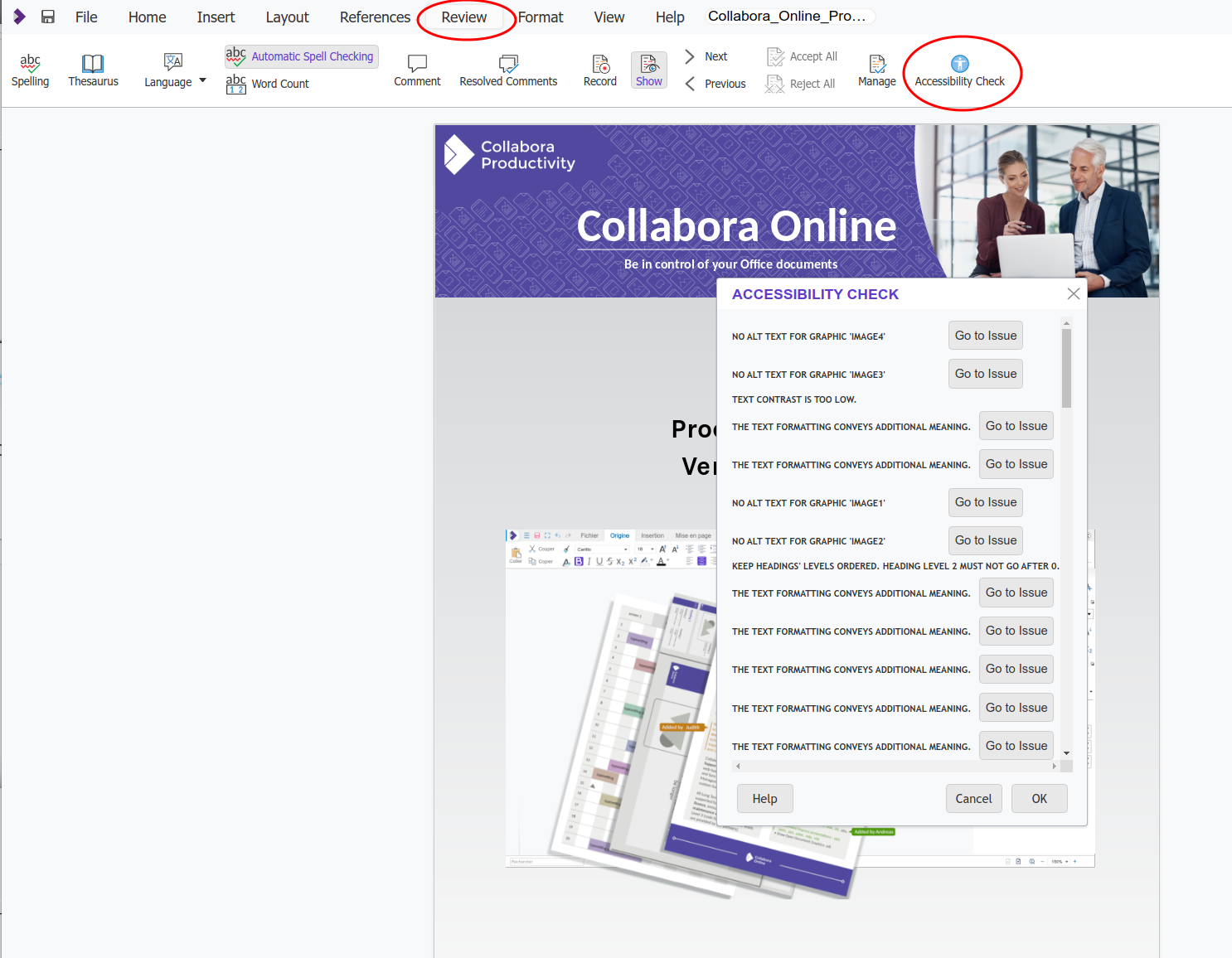Go to Previous tracked change
This screenshot has width=1232, height=958.
click(715, 84)
